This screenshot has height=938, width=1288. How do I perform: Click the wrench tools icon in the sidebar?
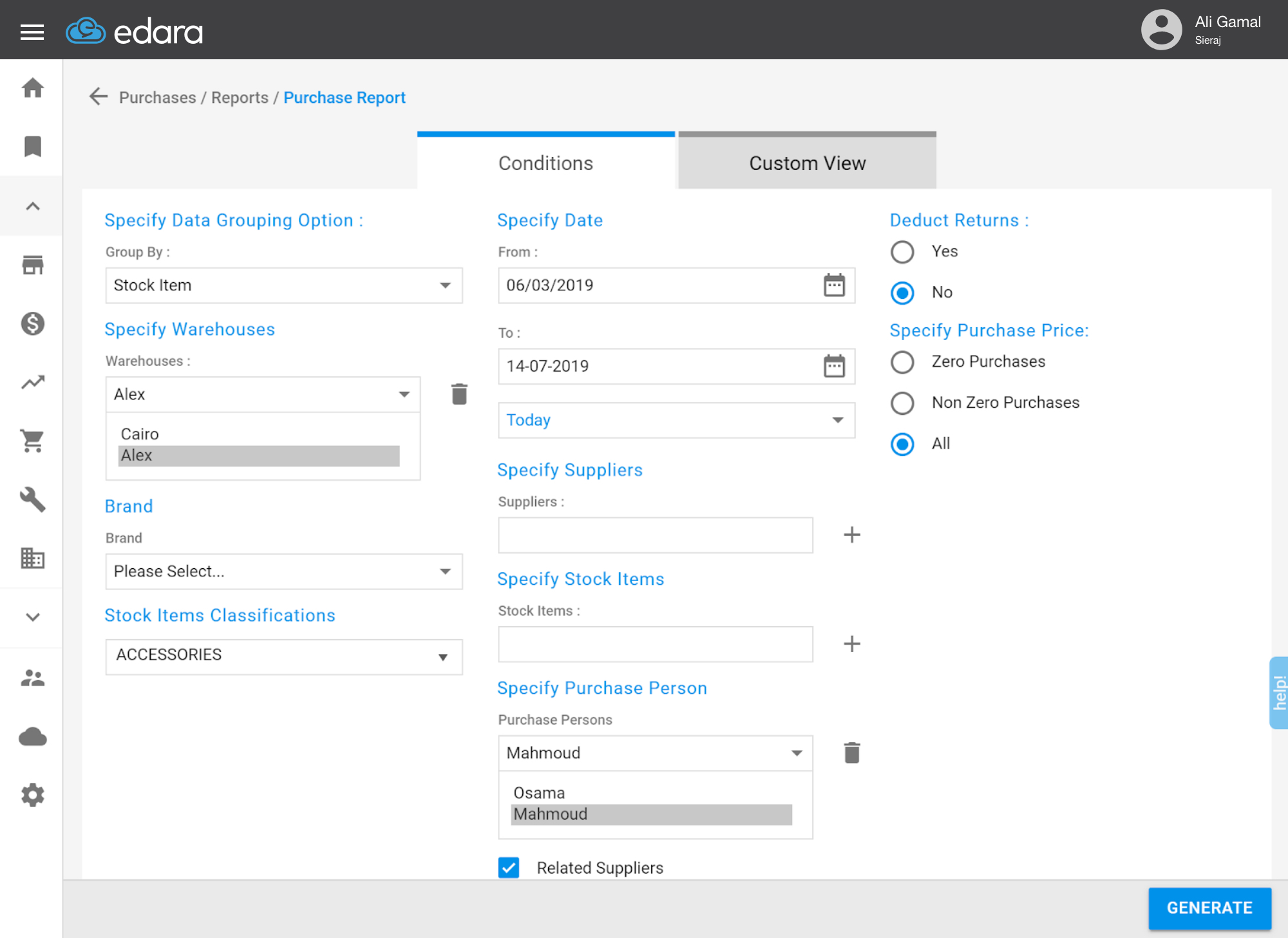[32, 501]
